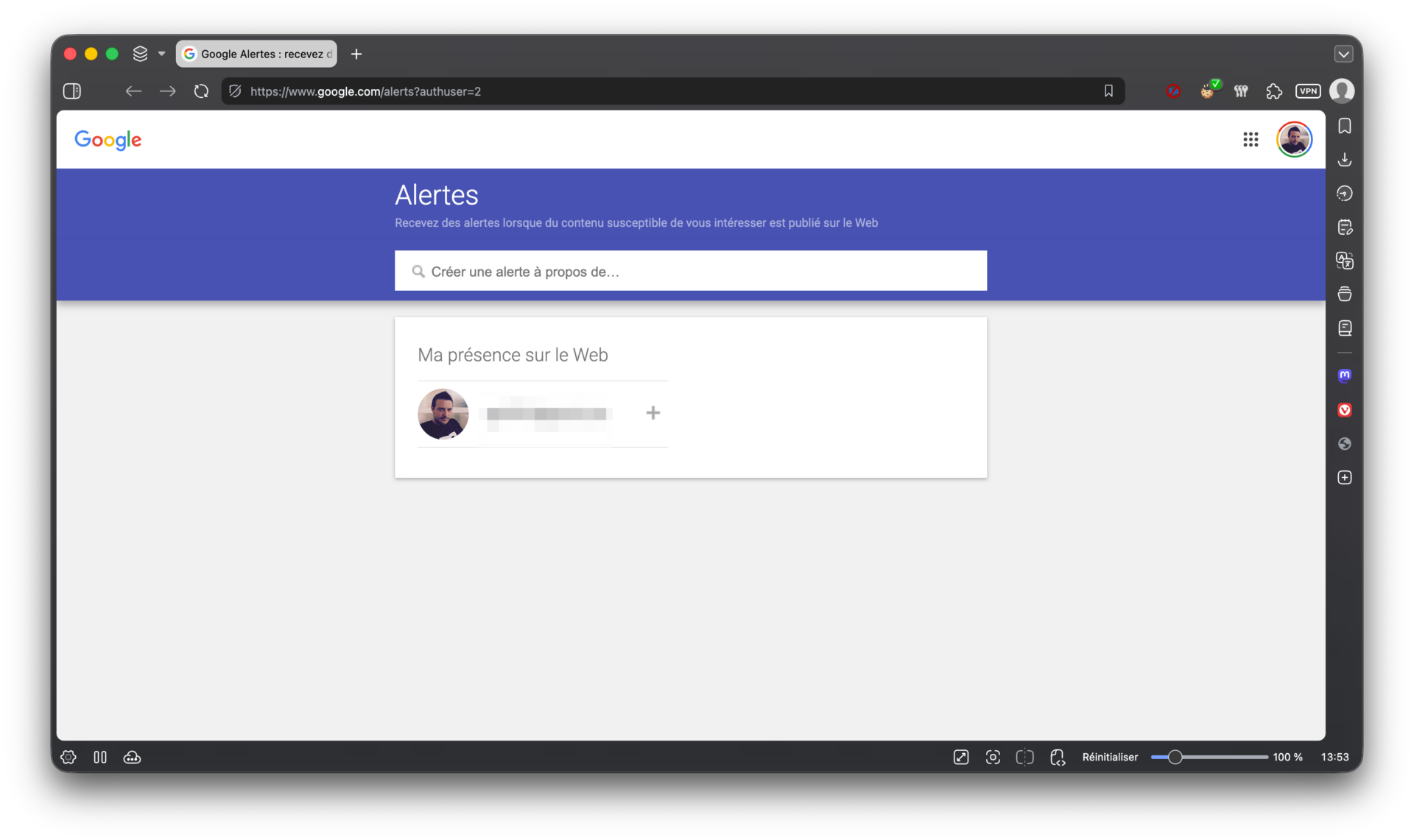Expand the tab list chevron at top right
This screenshot has width=1414, height=840.
(x=1343, y=54)
